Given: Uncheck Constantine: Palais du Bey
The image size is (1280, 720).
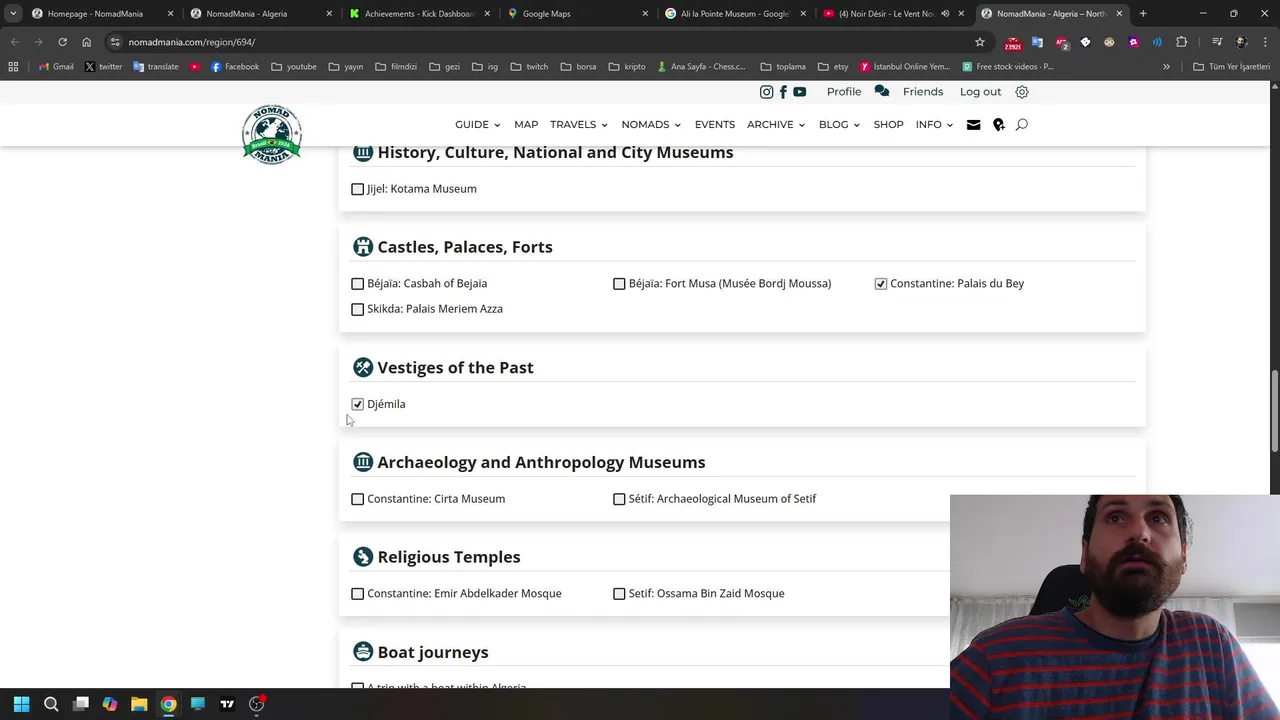Looking at the screenshot, I should [880, 284].
